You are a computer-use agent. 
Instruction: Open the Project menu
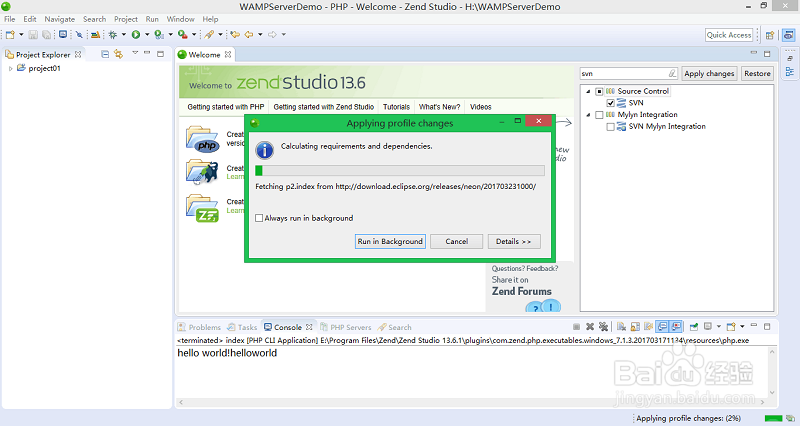click(126, 19)
